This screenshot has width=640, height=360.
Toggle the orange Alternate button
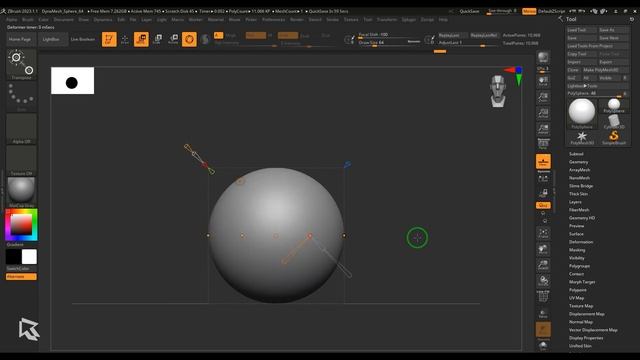click(21, 277)
